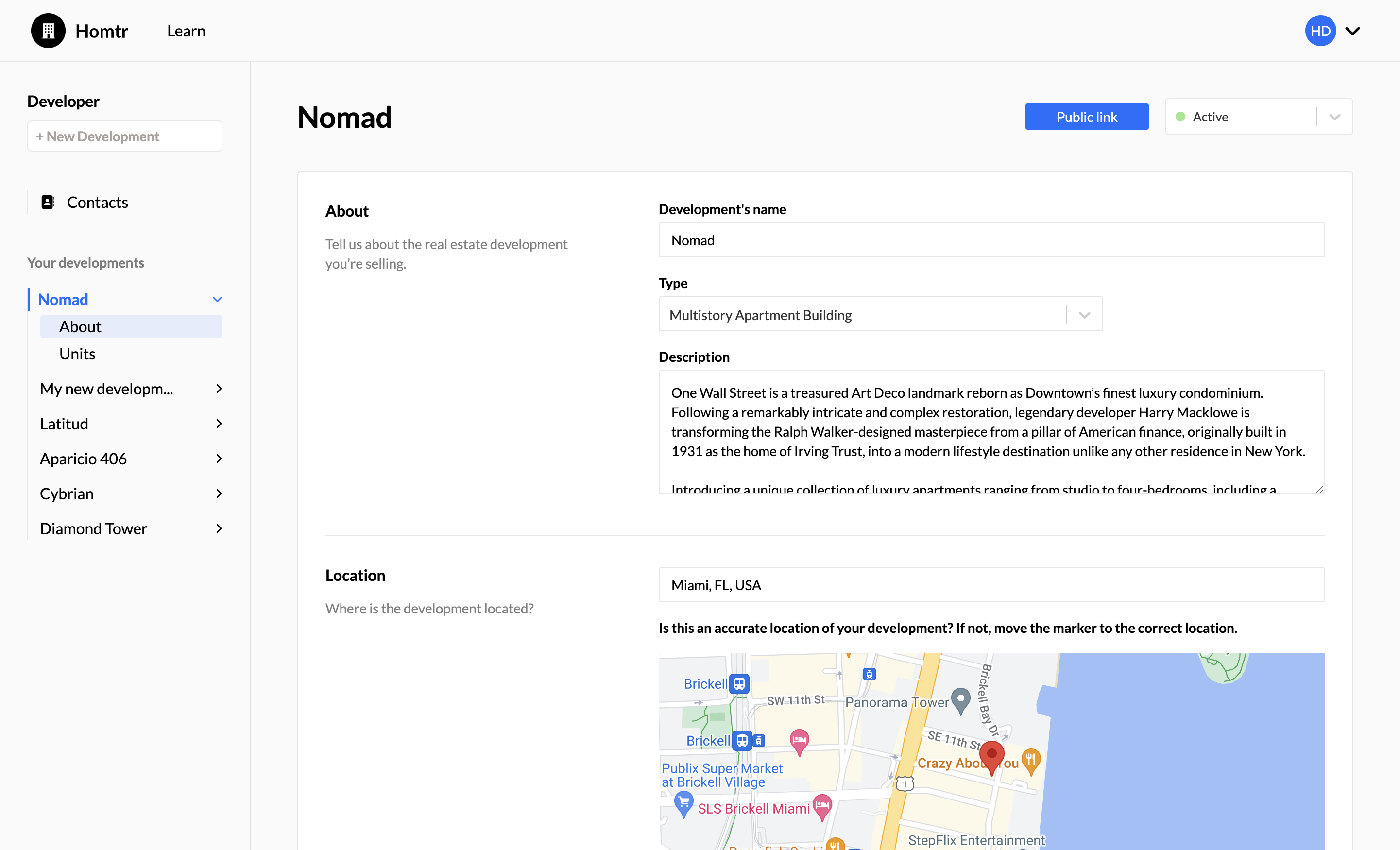Click inside the Description text area
Viewport: 1400px width, 850px height.
point(991,432)
